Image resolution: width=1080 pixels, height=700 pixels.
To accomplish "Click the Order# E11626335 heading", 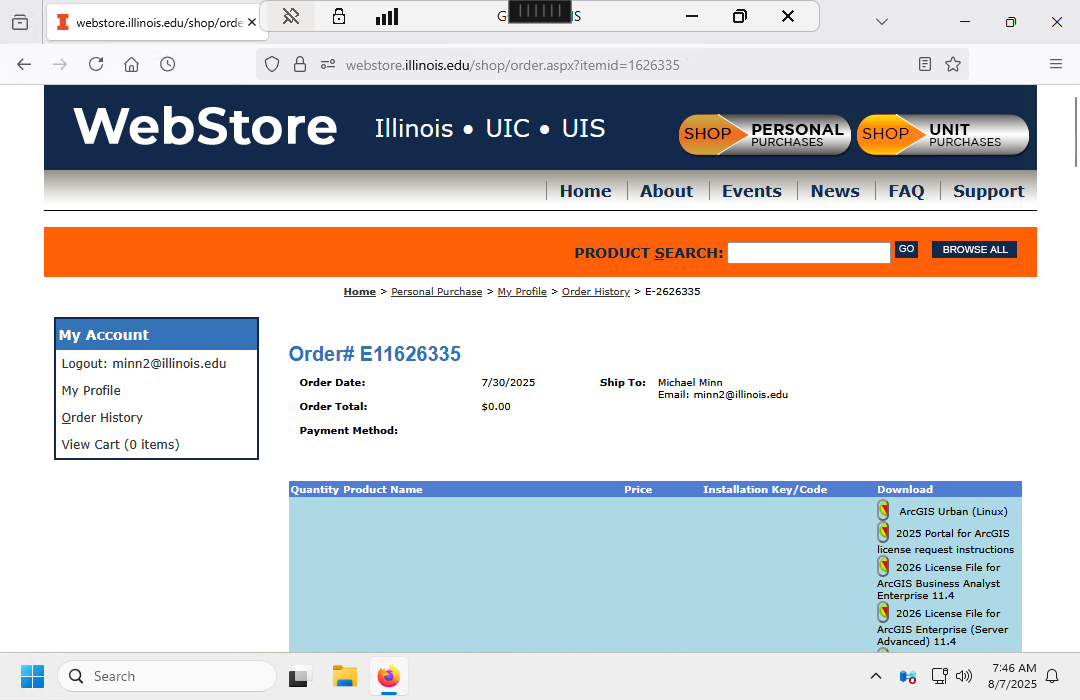I will point(375,354).
